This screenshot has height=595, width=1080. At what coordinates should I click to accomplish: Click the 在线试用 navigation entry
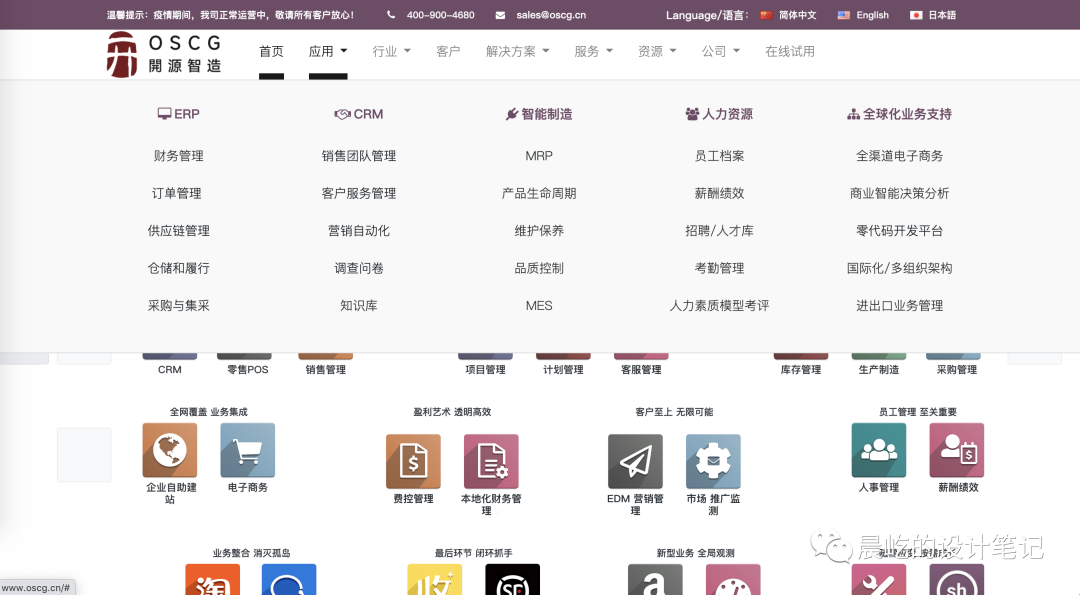click(x=791, y=51)
